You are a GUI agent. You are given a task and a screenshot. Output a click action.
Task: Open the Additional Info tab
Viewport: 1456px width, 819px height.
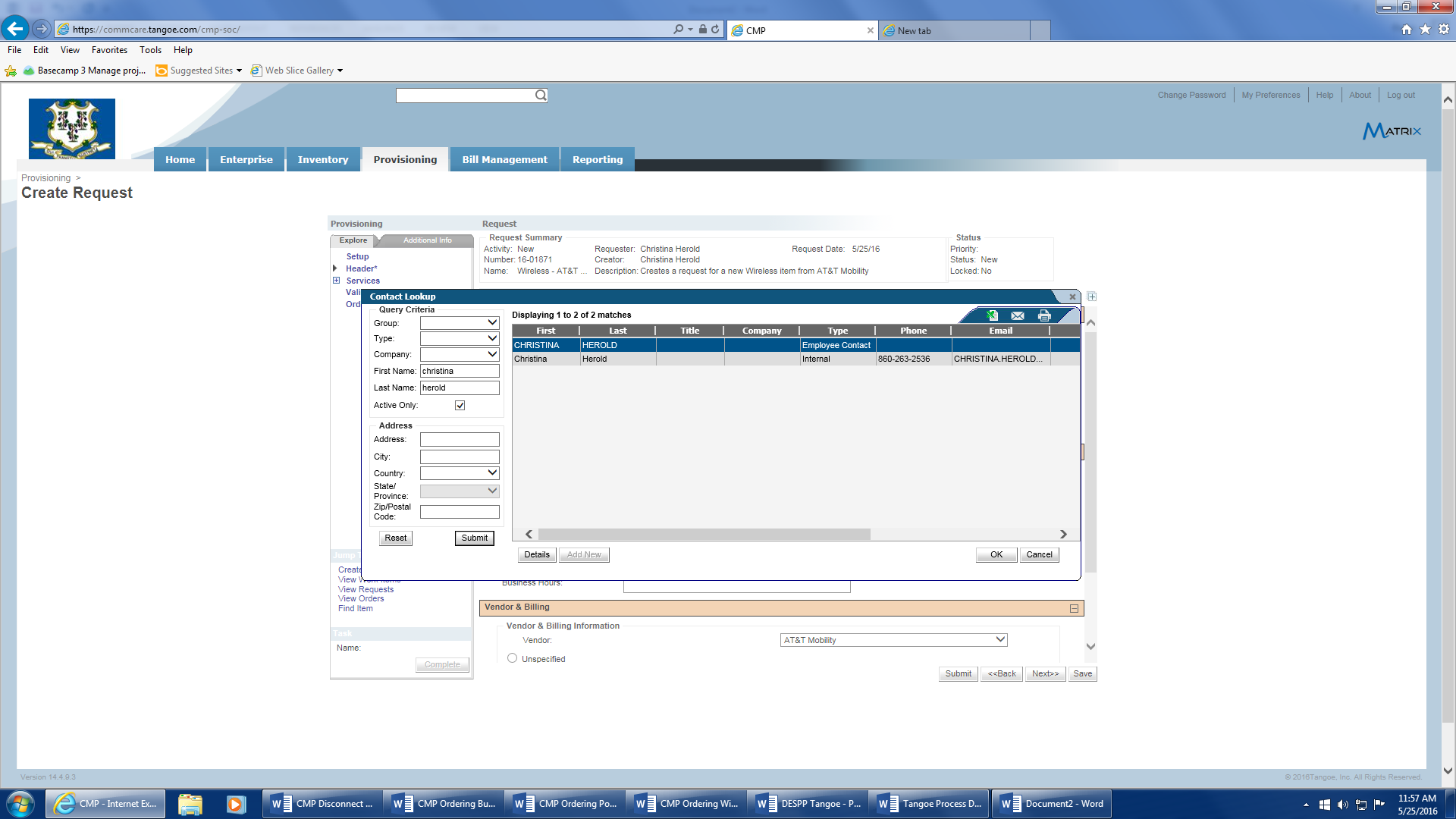click(427, 240)
